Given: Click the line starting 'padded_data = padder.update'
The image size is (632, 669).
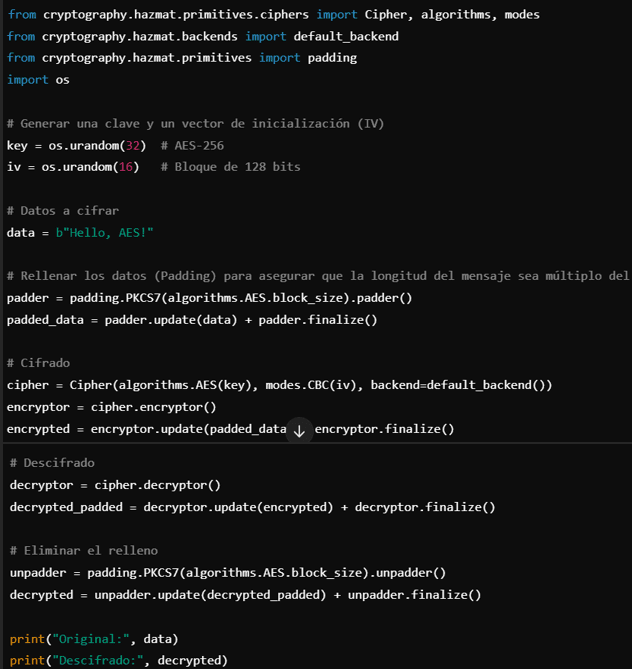Looking at the screenshot, I should [x=192, y=320].
